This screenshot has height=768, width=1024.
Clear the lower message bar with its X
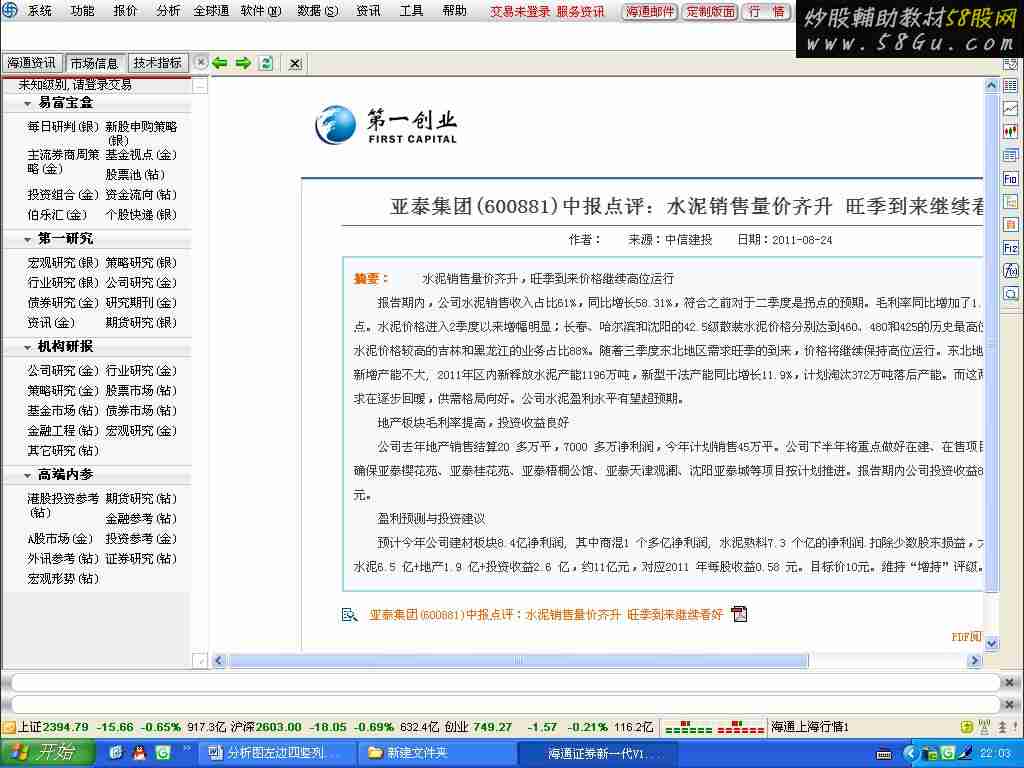click(x=1009, y=705)
